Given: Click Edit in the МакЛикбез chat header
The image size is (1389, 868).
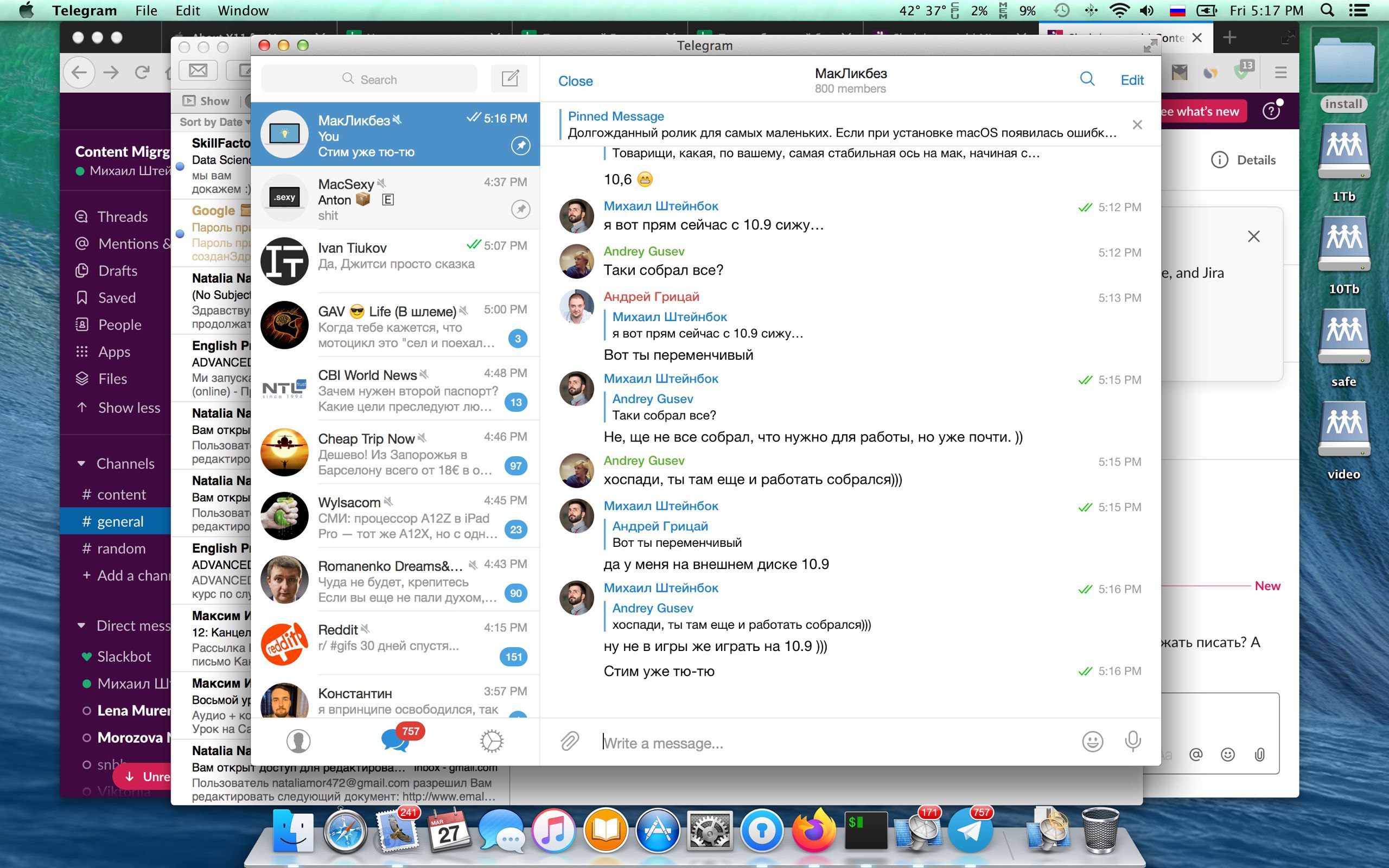Looking at the screenshot, I should [1132, 80].
